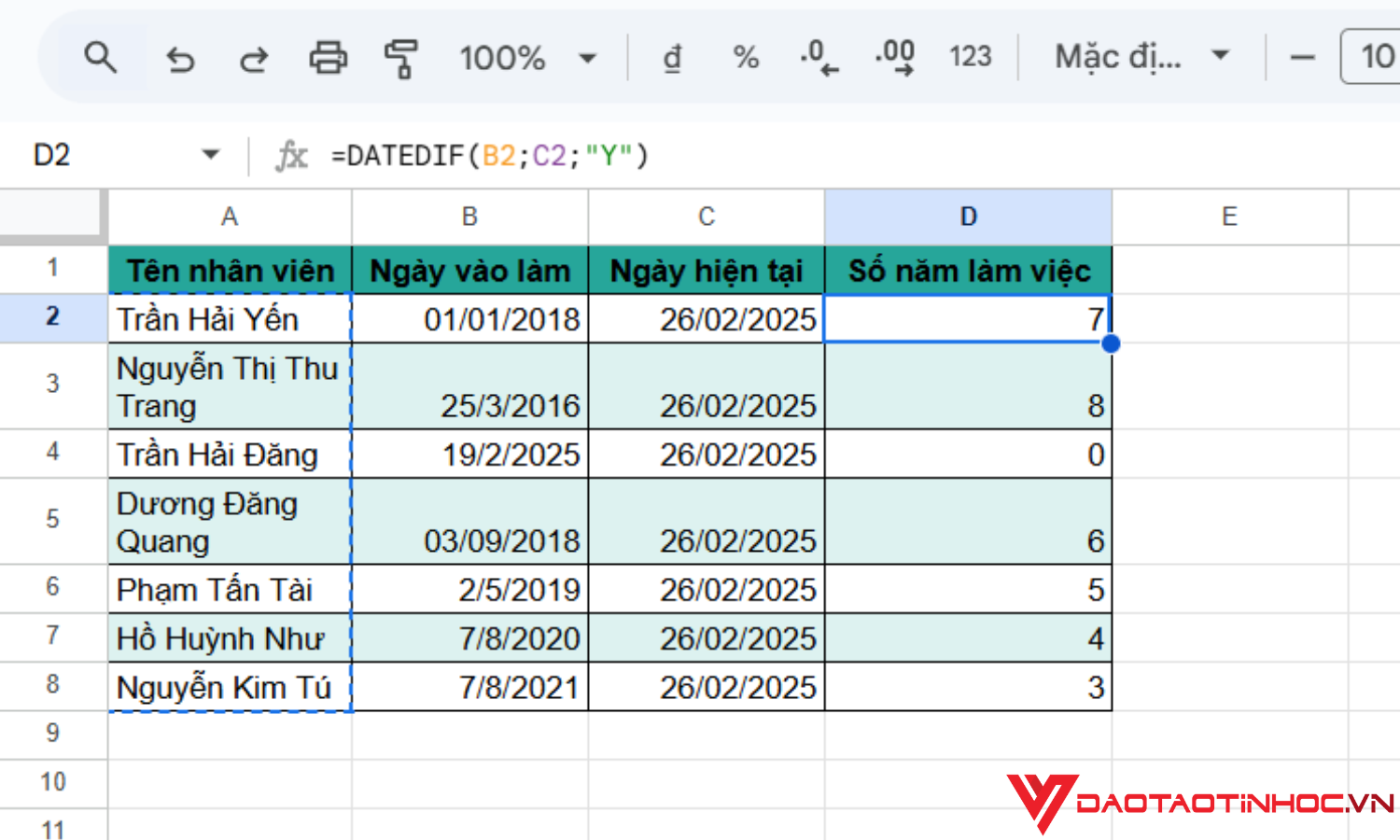Open the search in sheets tool
Image resolution: width=1400 pixels, height=840 pixels.
click(x=101, y=58)
